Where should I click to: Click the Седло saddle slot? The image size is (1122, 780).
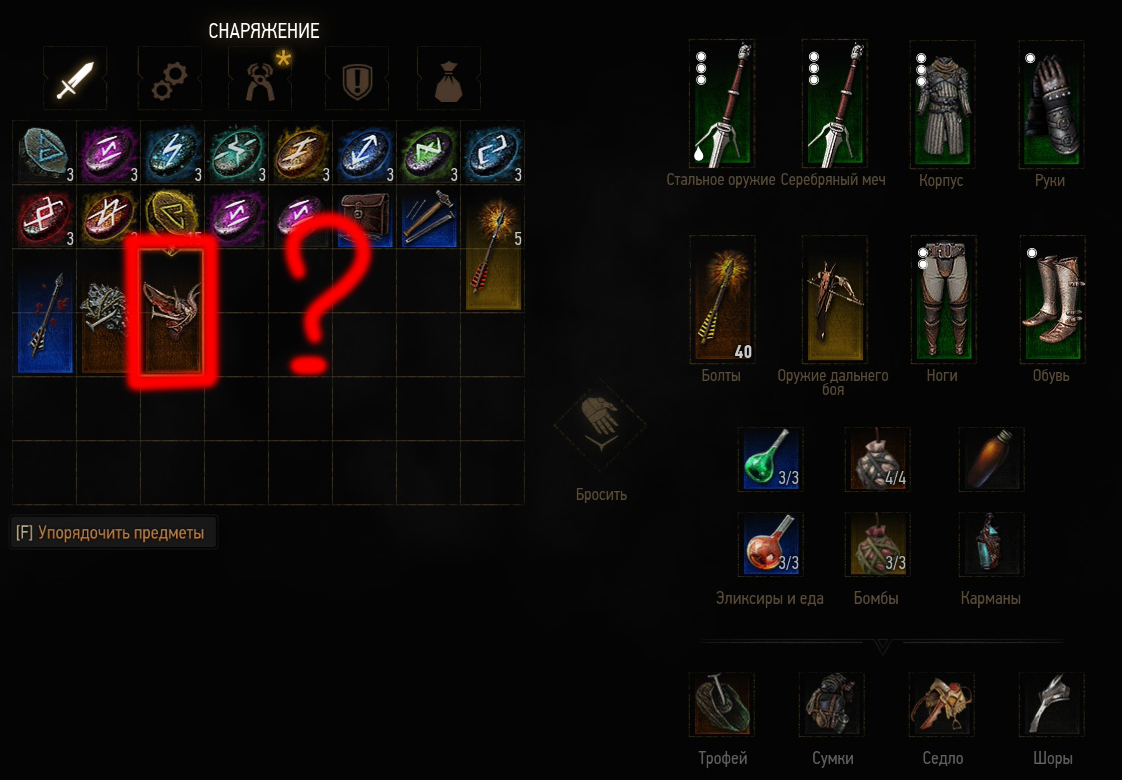click(x=942, y=704)
